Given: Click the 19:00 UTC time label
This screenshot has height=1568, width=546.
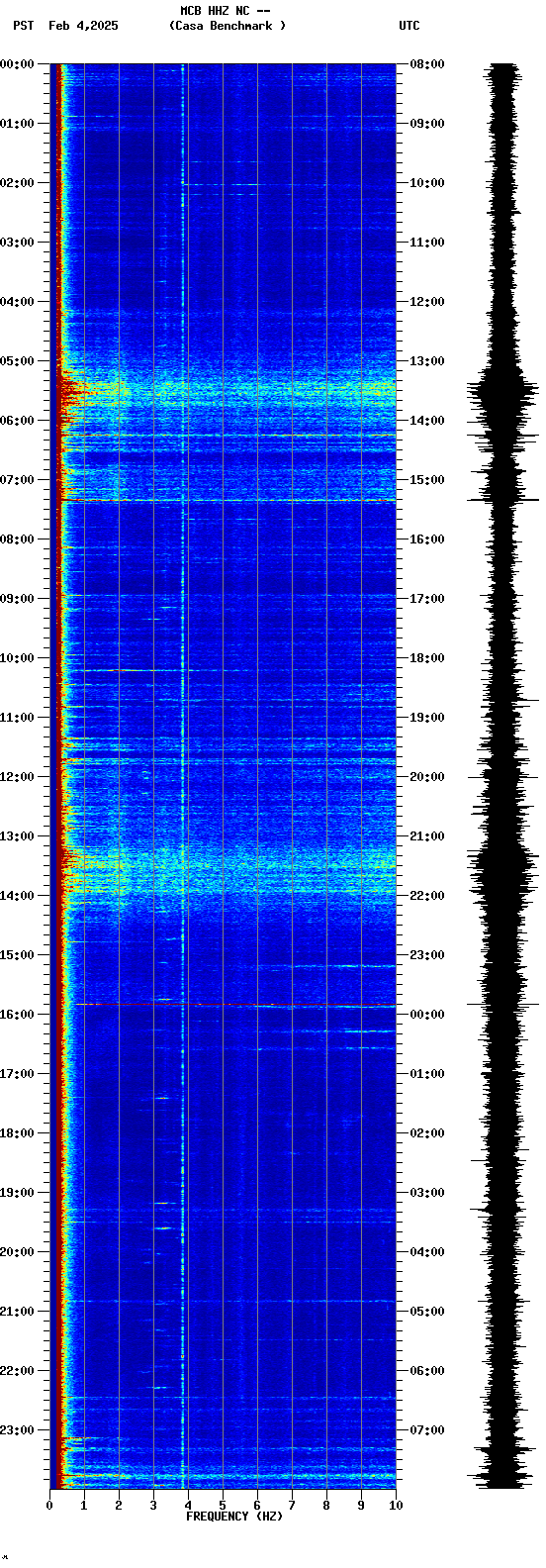Looking at the screenshot, I should pyautogui.click(x=427, y=718).
